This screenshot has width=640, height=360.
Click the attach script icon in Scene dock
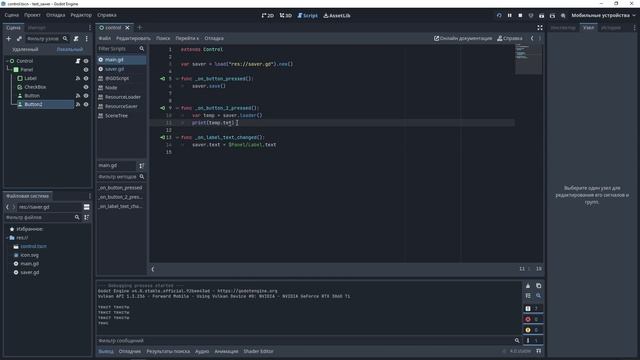(76, 38)
